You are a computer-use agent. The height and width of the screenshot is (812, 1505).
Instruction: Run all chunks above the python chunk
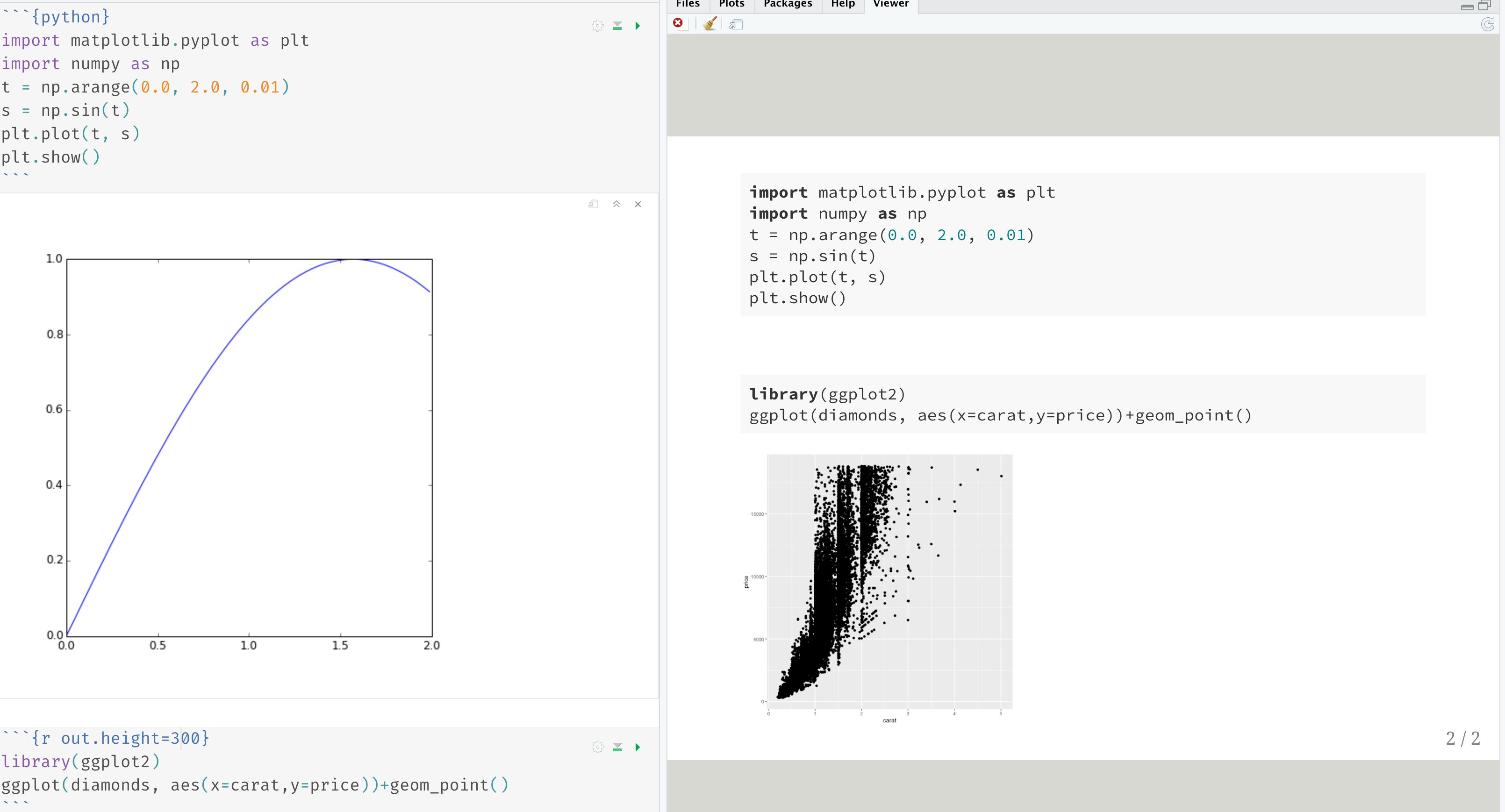[617, 26]
